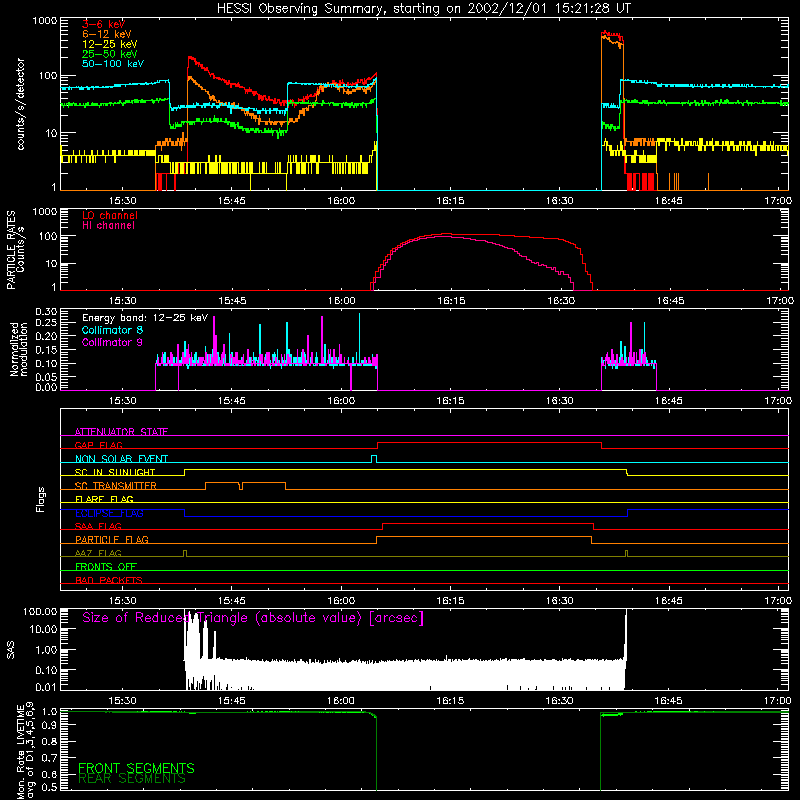Click the 17:00 tick label under flags panel
The image size is (800, 800).
click(x=778, y=601)
